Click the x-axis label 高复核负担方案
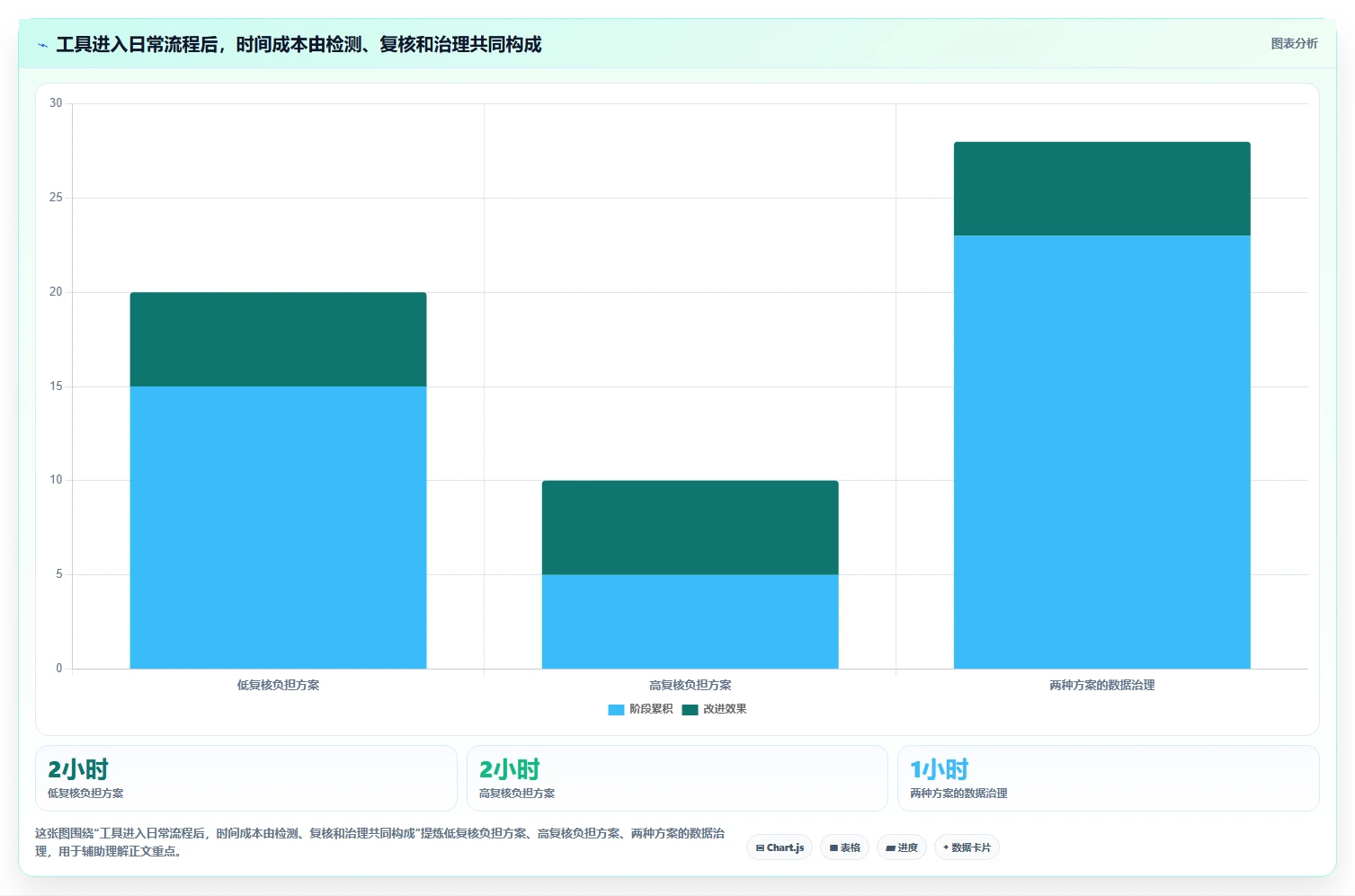Image resolution: width=1355 pixels, height=896 pixels. pos(690,685)
